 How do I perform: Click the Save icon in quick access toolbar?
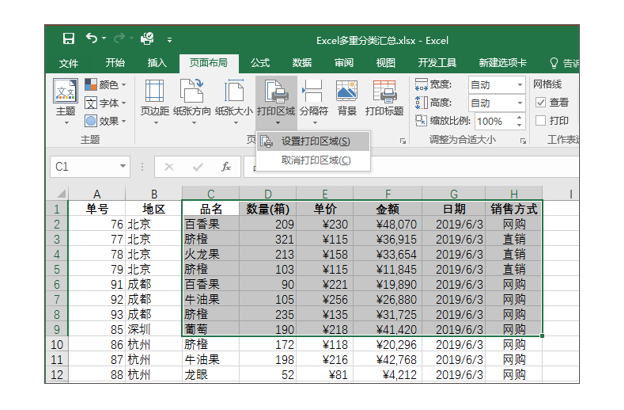[x=68, y=39]
